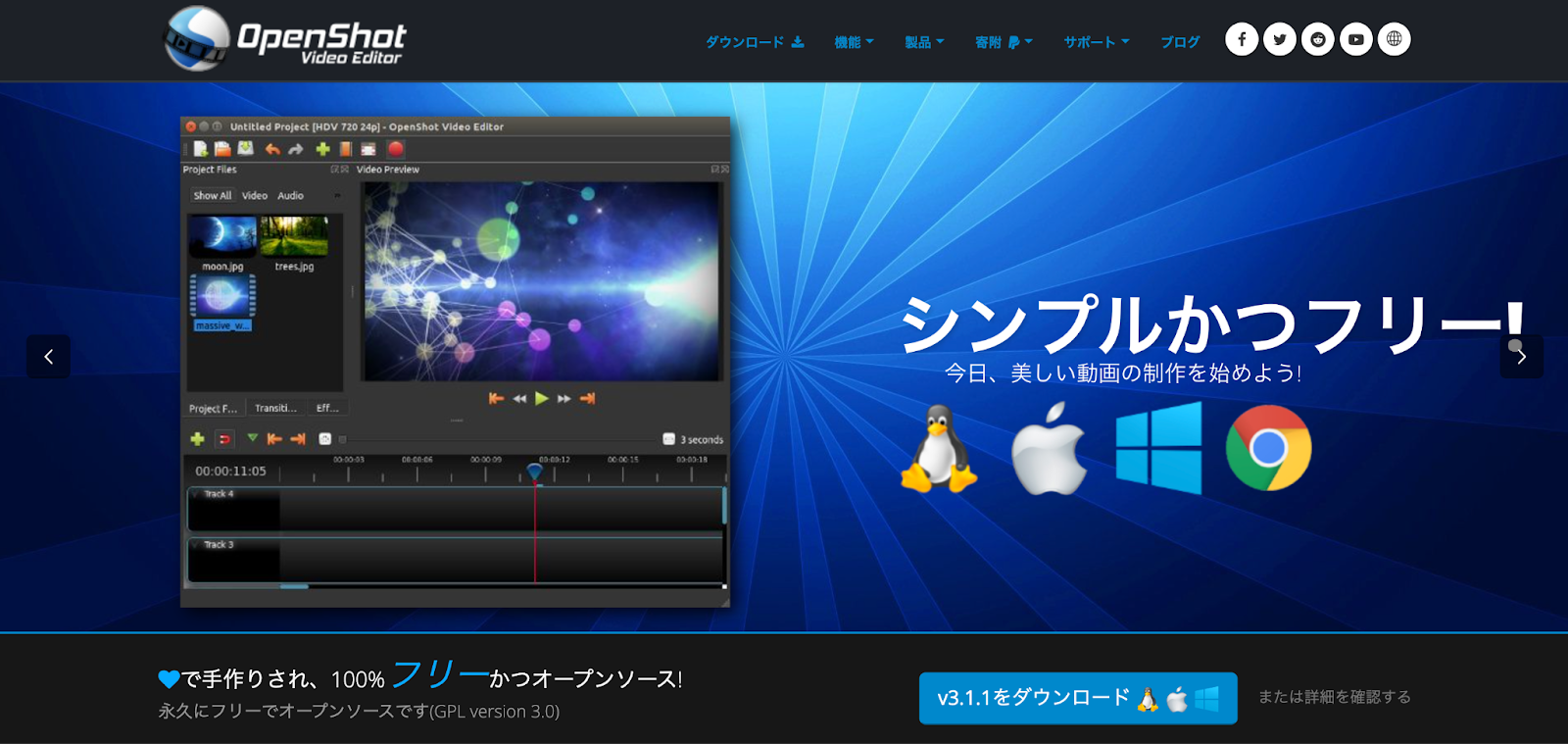Select Video filter in Project Files
Screen dimensions: 1568x744
[x=255, y=196]
